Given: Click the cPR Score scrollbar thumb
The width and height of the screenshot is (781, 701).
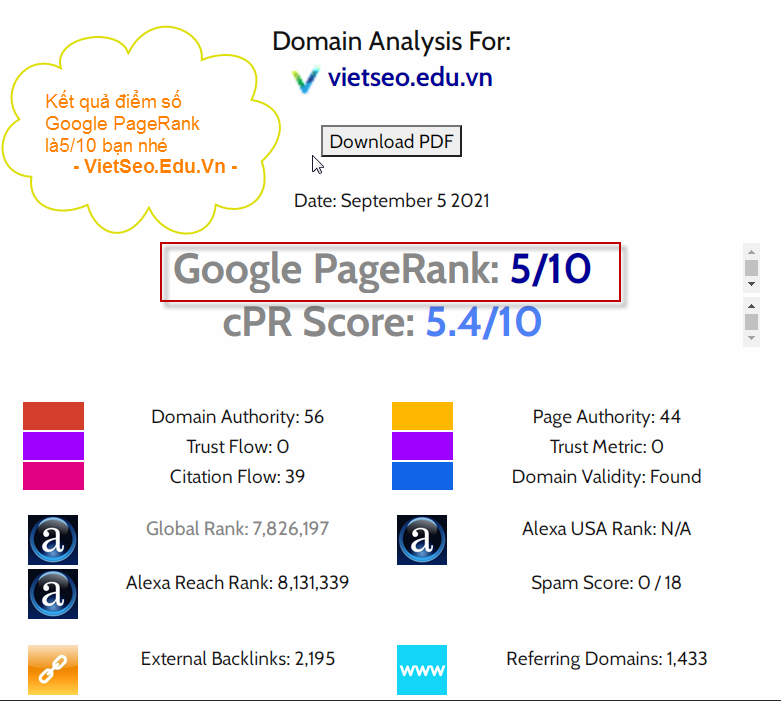Looking at the screenshot, I should pos(752,322).
